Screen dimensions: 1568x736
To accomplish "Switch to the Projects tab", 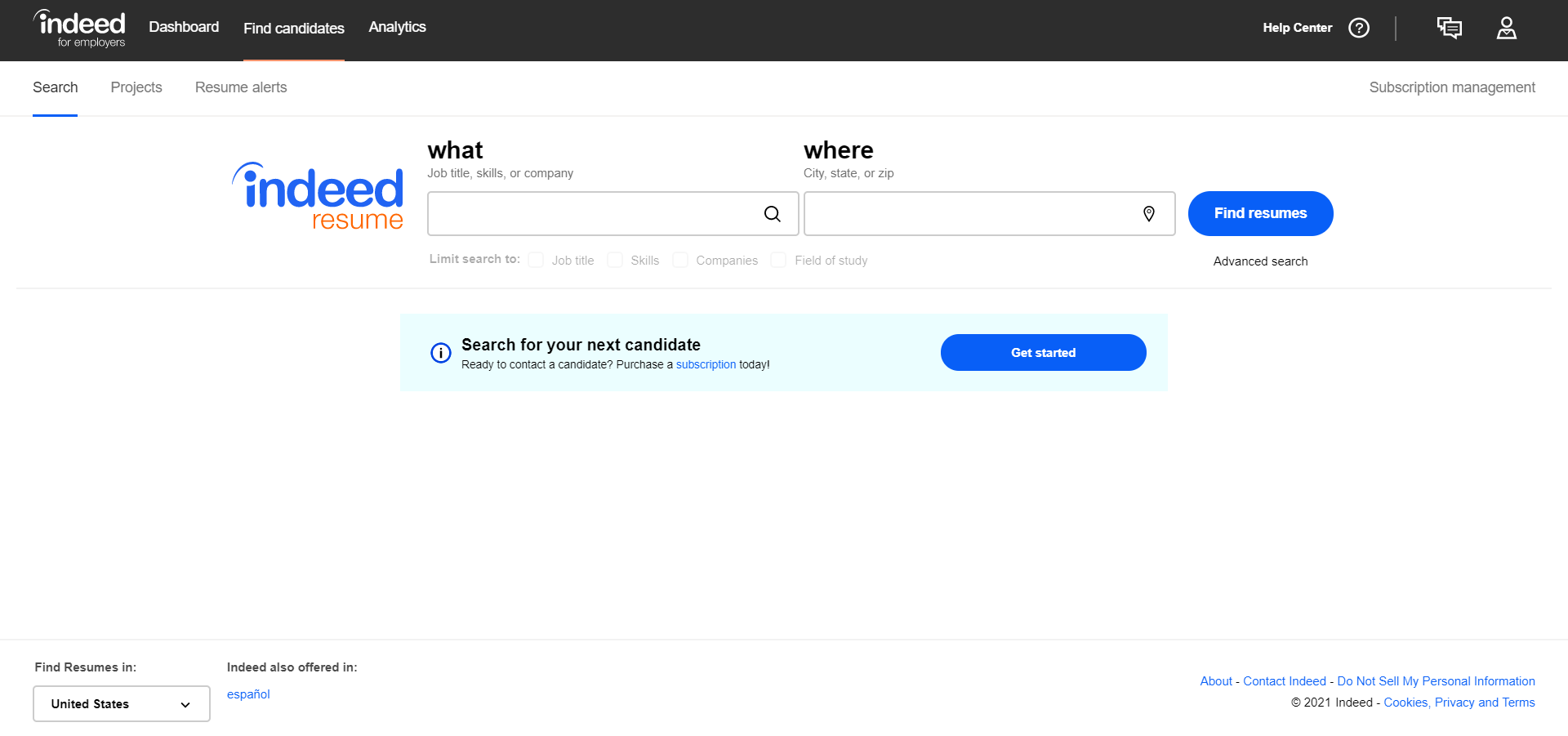I will 136,87.
